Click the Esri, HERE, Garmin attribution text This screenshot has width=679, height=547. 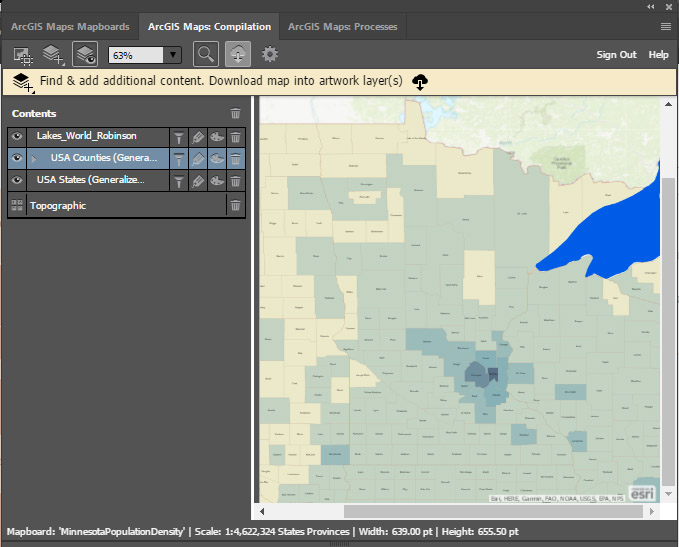tap(557, 499)
